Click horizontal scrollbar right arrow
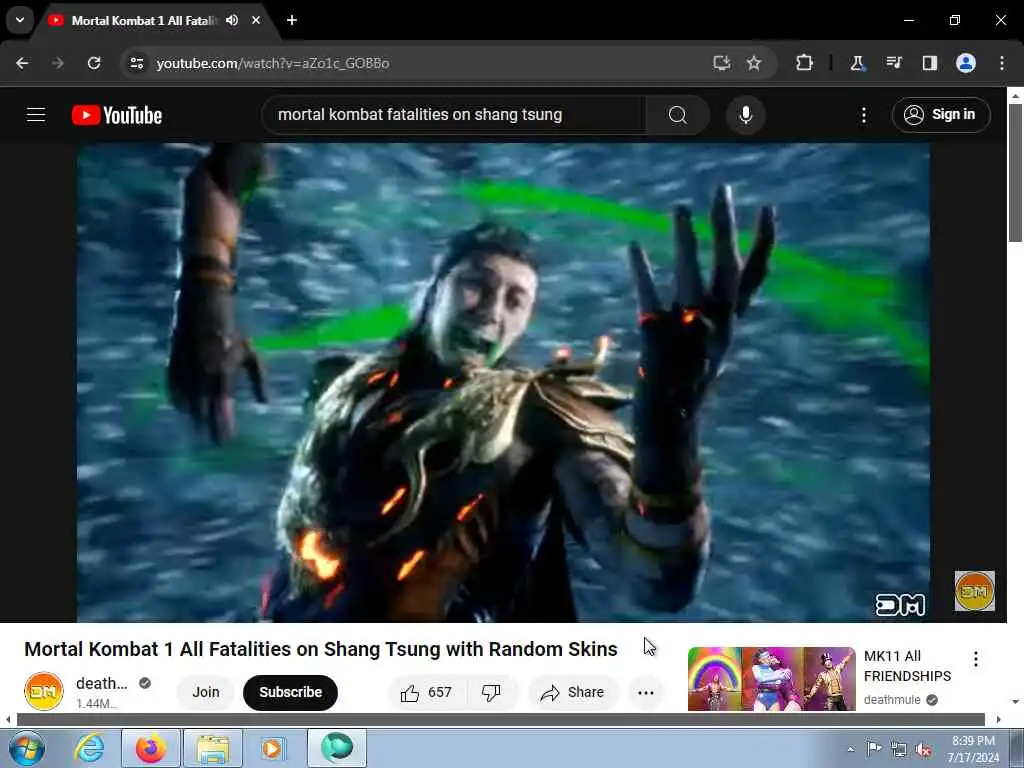1024x768 pixels. (998, 720)
